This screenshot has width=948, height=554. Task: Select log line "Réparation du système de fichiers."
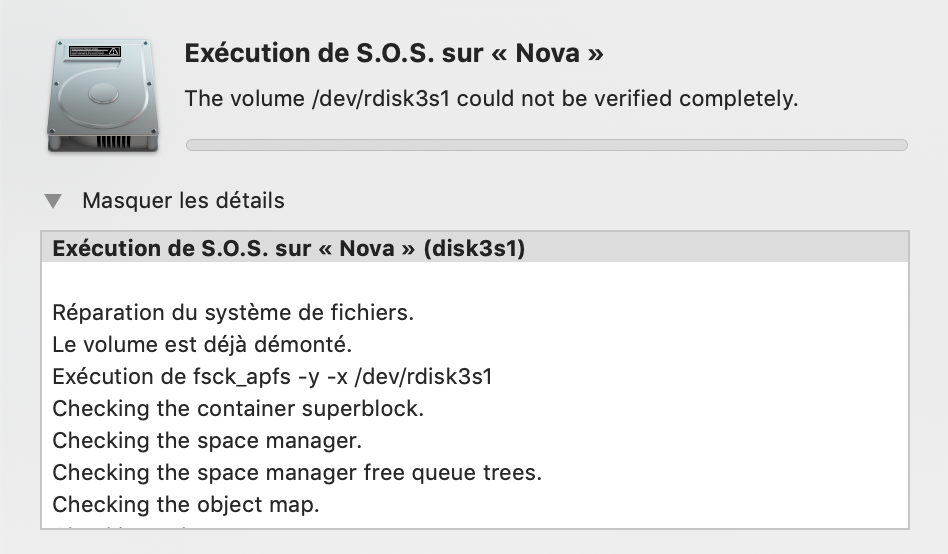(x=232, y=312)
